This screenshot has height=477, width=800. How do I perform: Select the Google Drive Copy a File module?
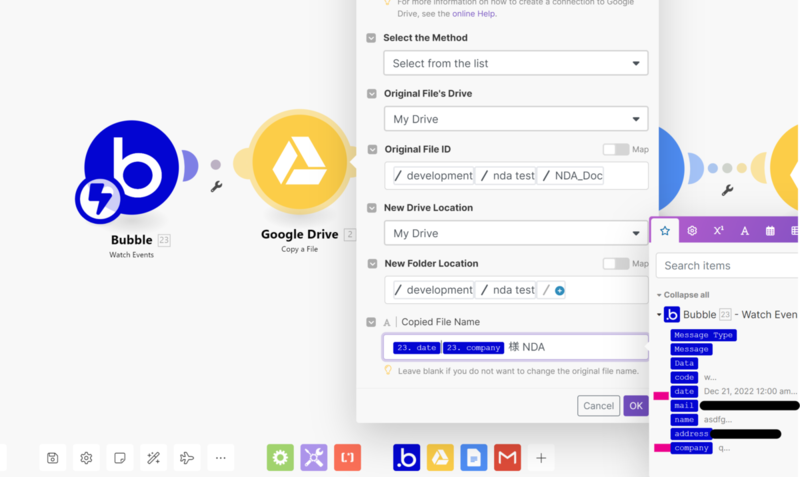point(299,161)
